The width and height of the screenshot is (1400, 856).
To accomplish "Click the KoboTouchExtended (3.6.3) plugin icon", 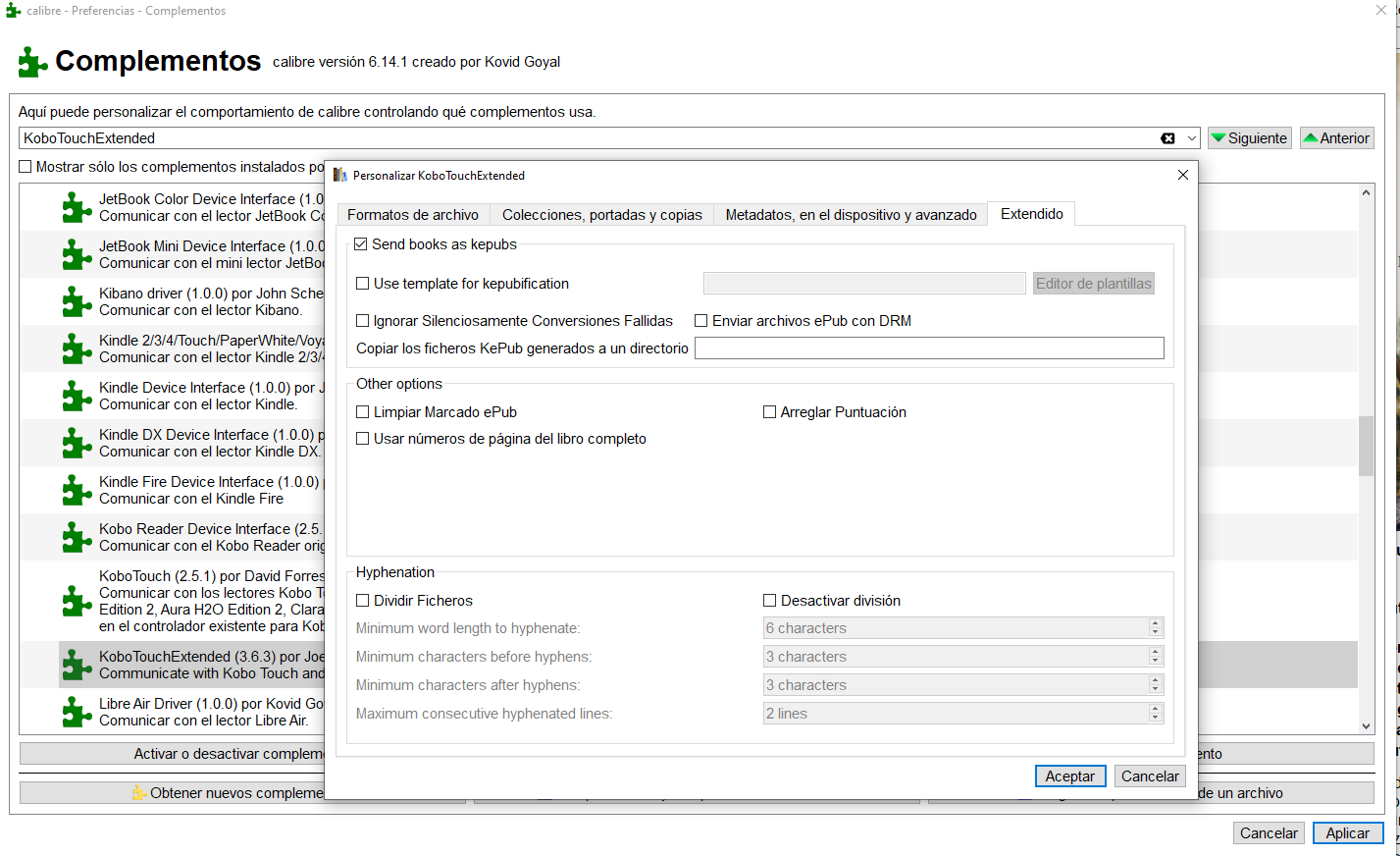I will click(77, 665).
